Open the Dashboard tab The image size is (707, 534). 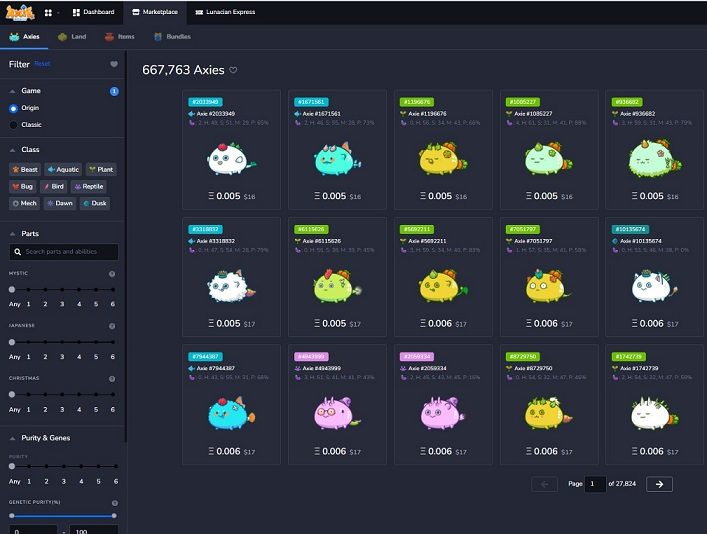(93, 12)
